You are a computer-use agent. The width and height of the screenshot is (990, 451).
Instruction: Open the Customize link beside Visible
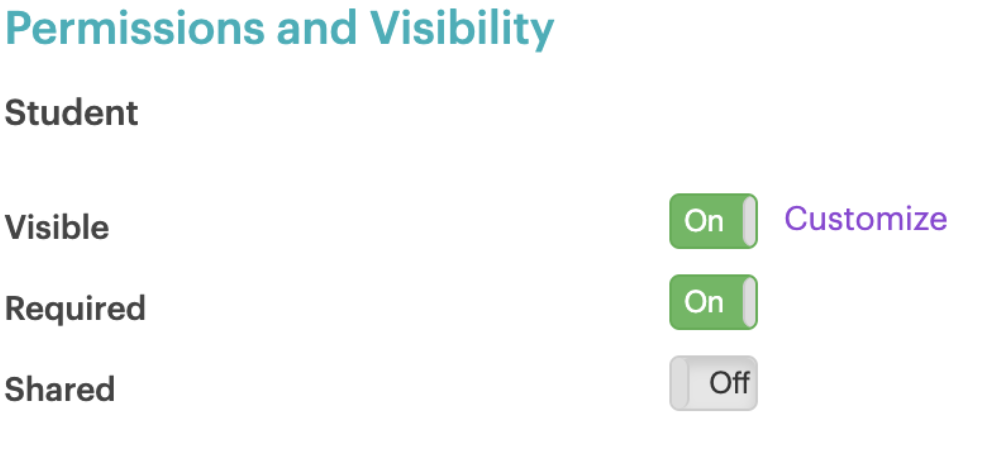pyautogui.click(x=865, y=218)
